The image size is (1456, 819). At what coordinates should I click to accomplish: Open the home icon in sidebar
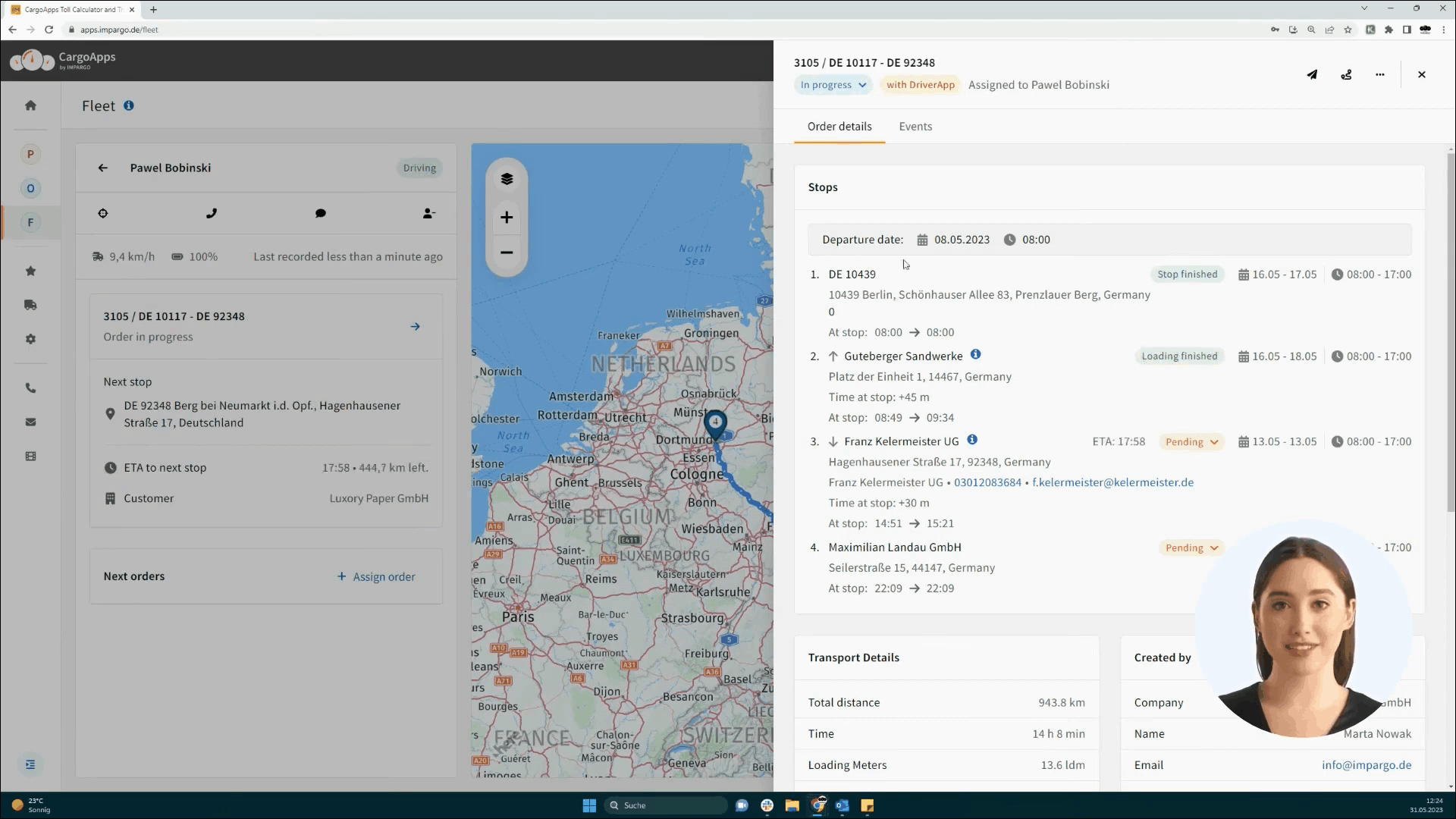click(30, 105)
